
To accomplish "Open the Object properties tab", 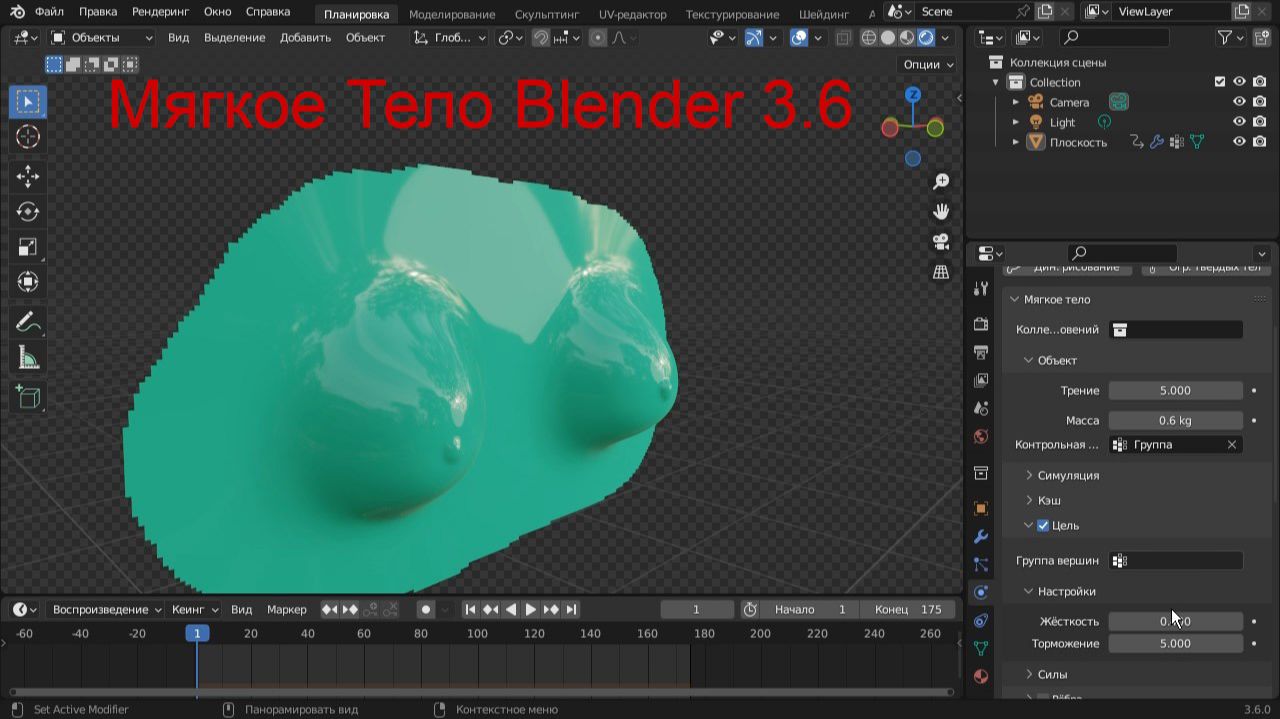I will [x=981, y=508].
